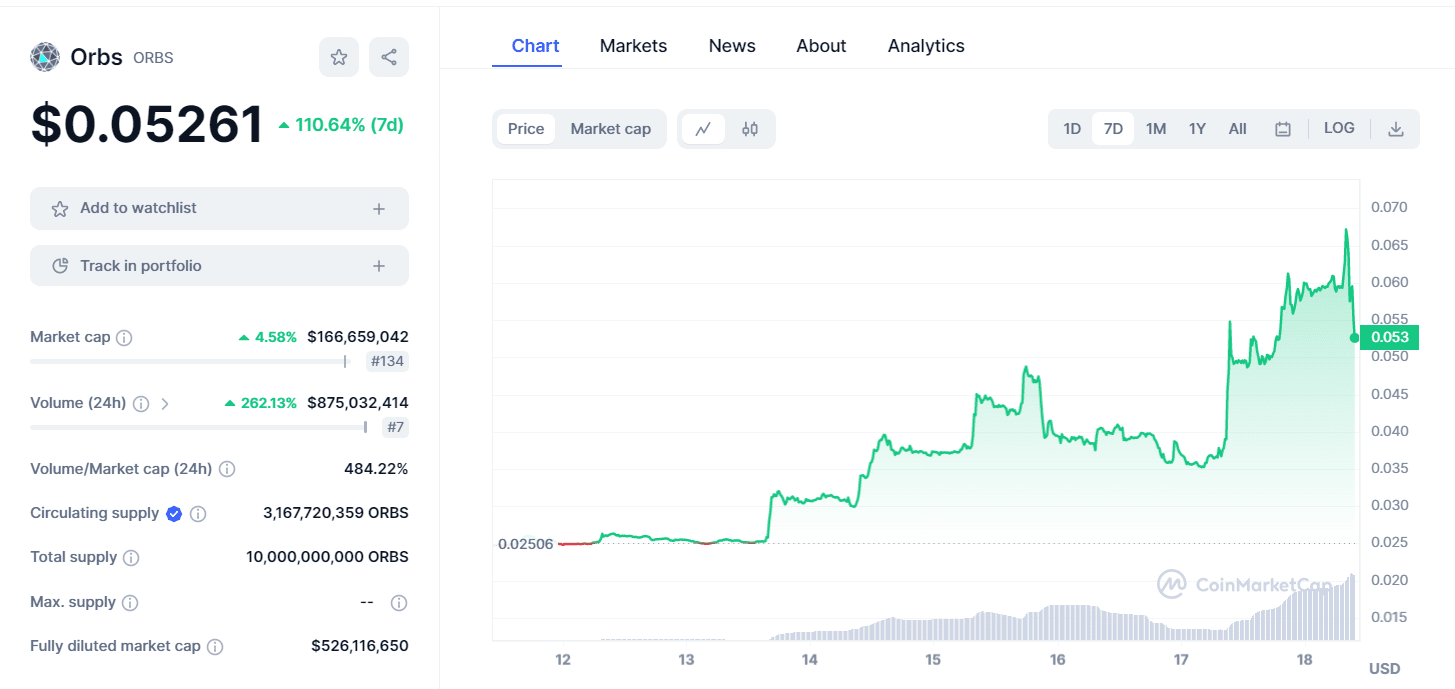Expand Track in portfolio with the plus
1455x689 pixels.
click(378, 265)
